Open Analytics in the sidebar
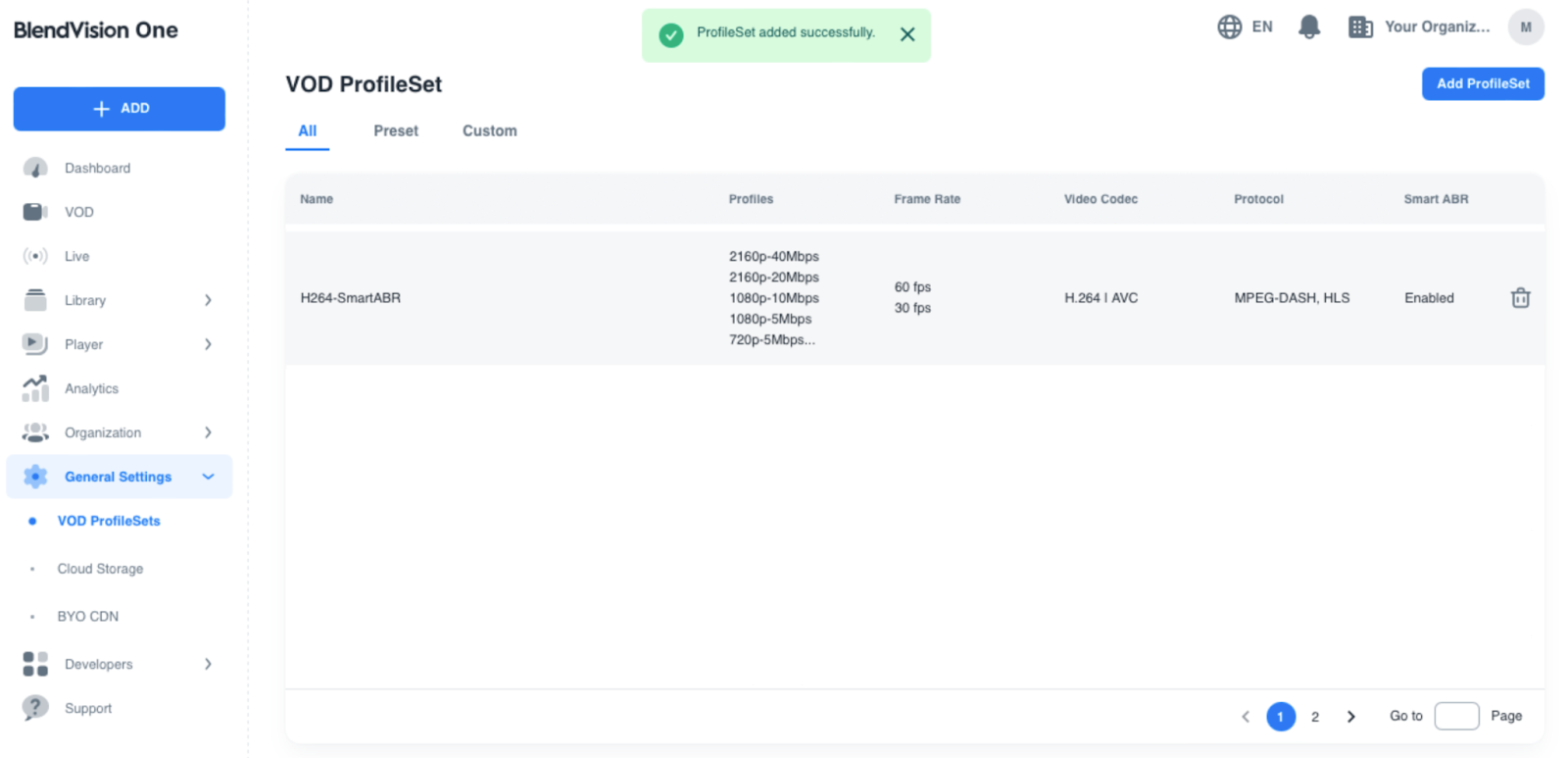 coord(90,389)
